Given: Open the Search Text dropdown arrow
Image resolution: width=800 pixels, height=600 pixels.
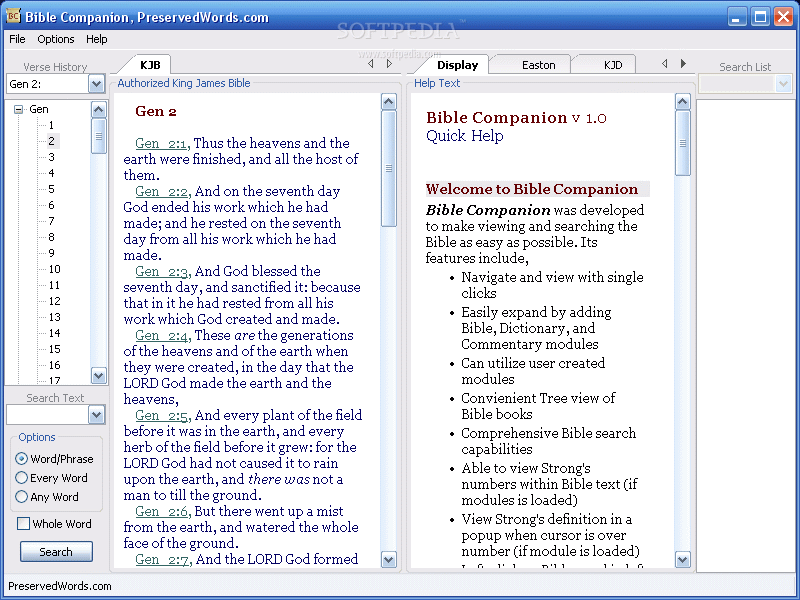Looking at the screenshot, I should [x=96, y=415].
